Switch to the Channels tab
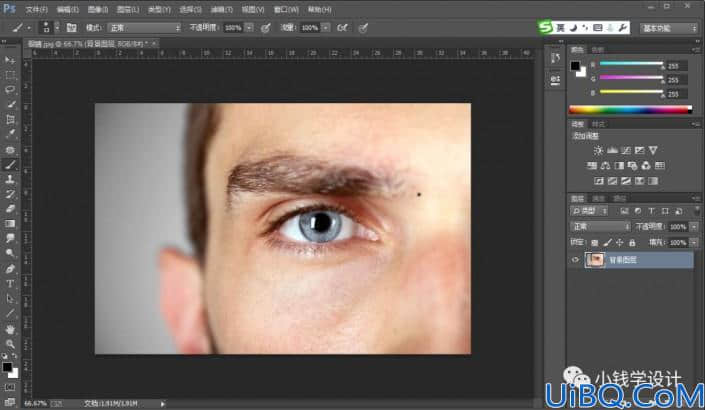The height and width of the screenshot is (410, 705). (x=598, y=199)
